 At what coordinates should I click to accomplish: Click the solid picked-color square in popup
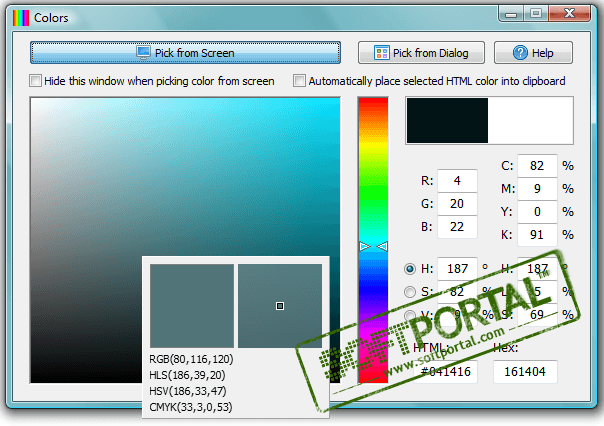point(192,306)
